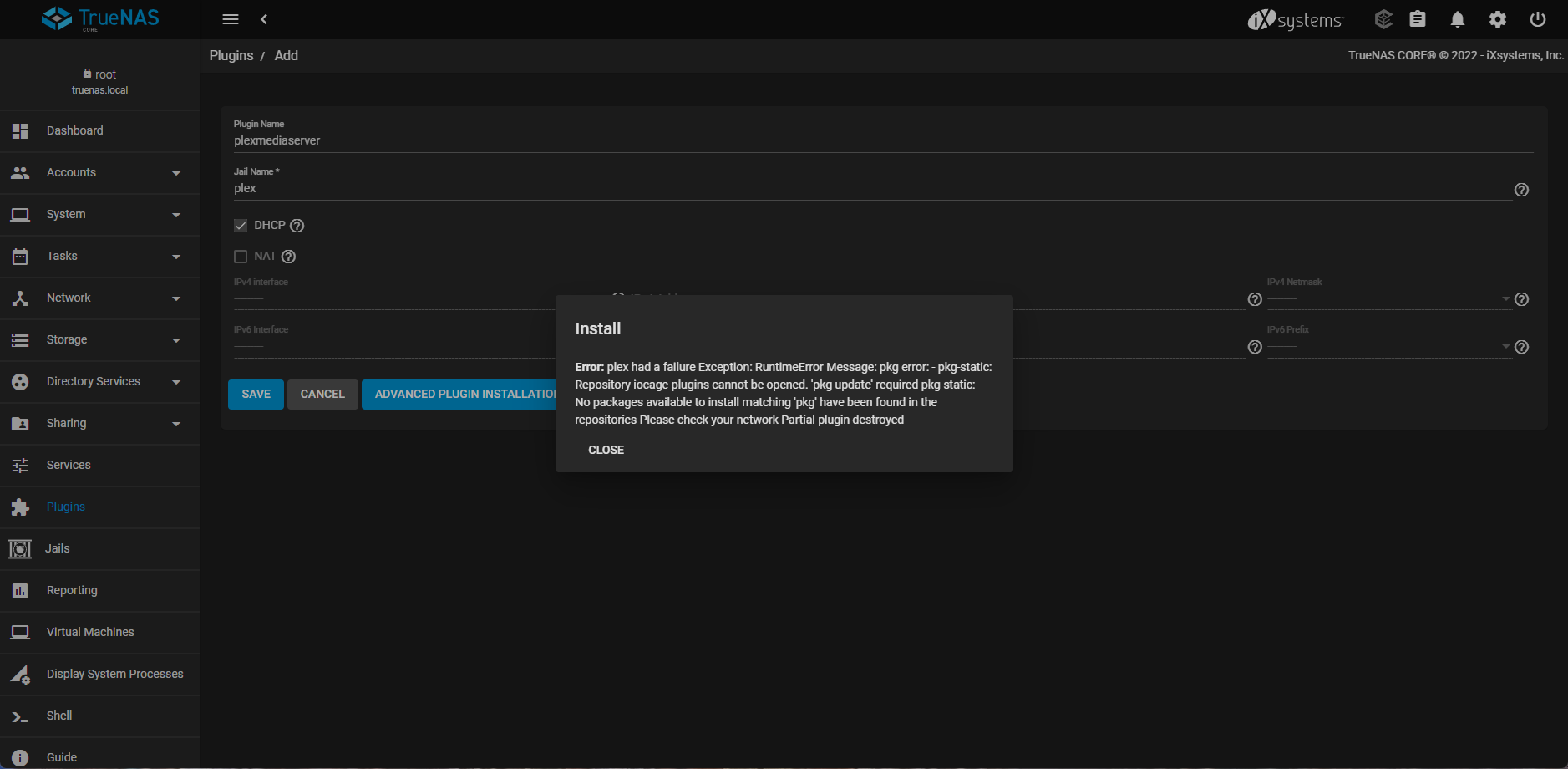Viewport: 1568px width, 769px height.
Task: Close the Install error dialog
Action: coord(606,450)
